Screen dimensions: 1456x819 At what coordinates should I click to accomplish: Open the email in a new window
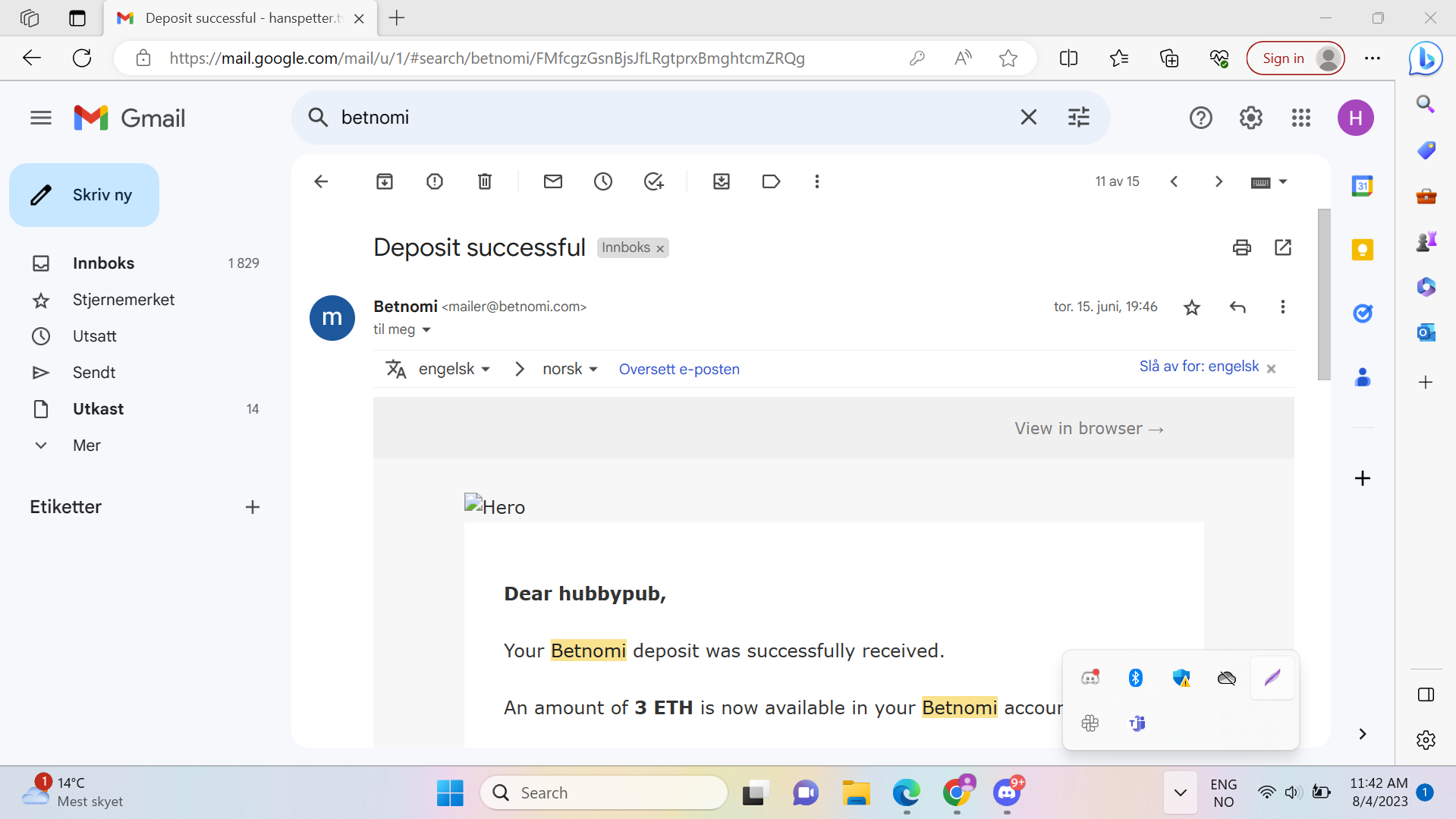pyautogui.click(x=1283, y=247)
